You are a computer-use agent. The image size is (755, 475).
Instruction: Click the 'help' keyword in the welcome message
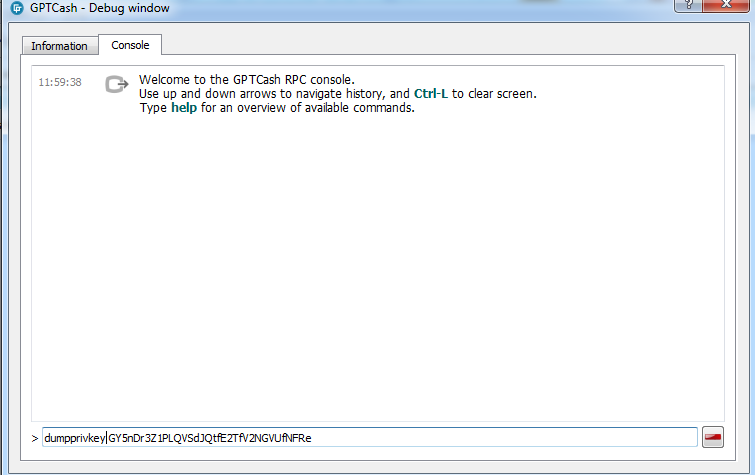click(184, 107)
